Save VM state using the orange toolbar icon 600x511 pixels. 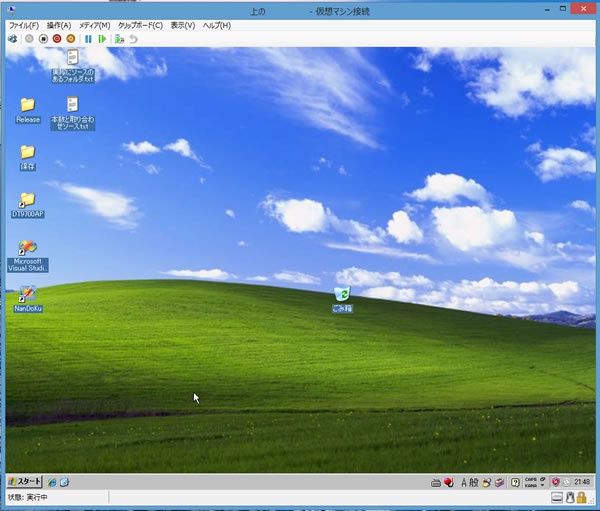[x=71, y=39]
